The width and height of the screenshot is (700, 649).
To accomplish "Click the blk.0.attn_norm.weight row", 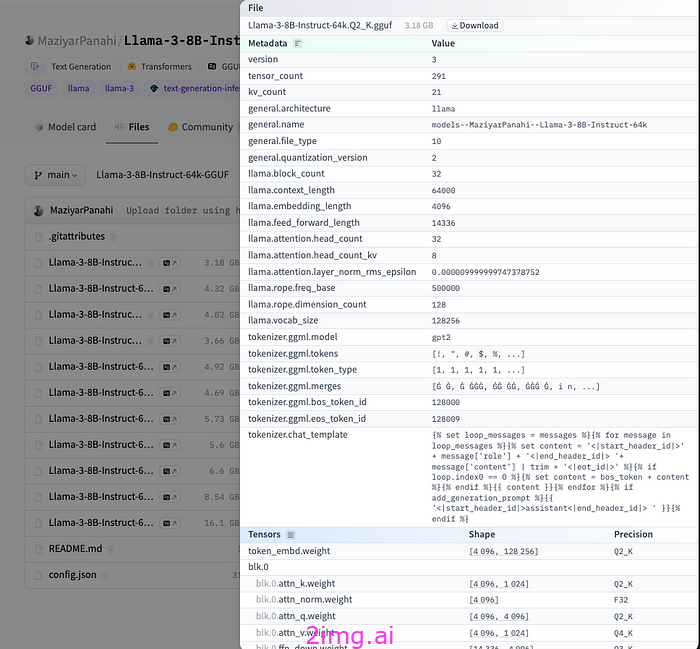I will point(470,599).
